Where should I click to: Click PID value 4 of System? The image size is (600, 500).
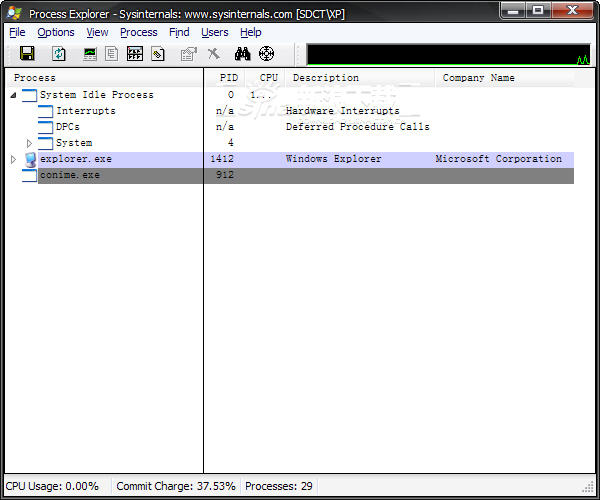pos(230,143)
